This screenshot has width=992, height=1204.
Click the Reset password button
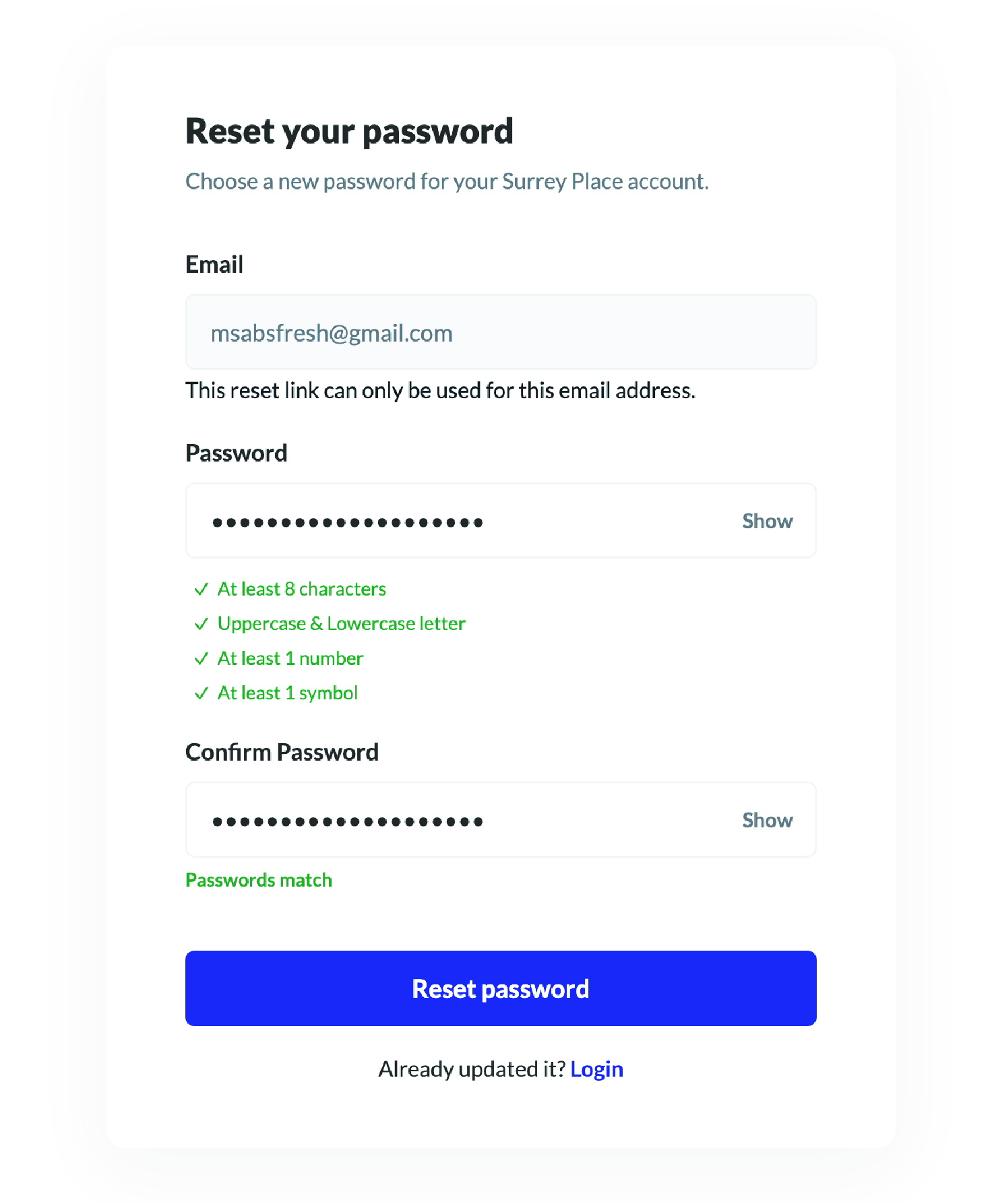[501, 988]
